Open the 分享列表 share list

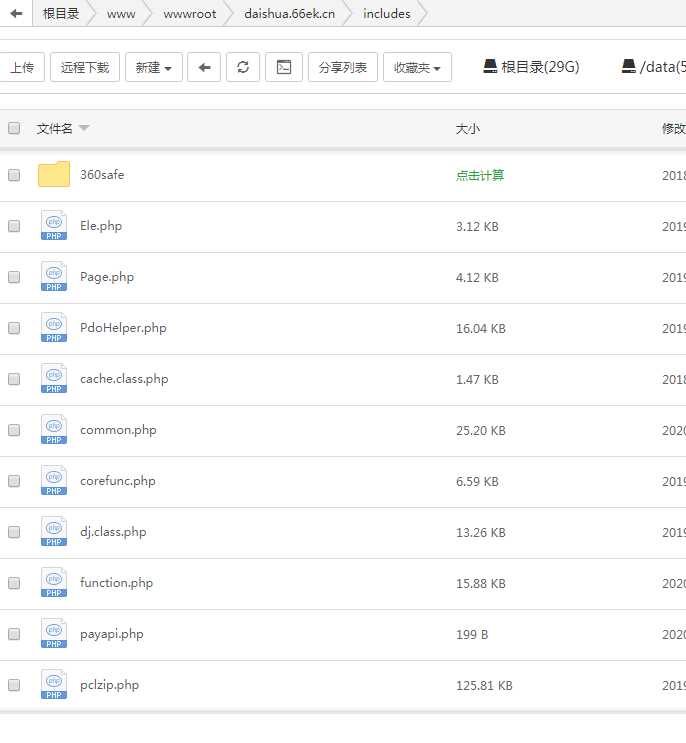pyautogui.click(x=342, y=67)
